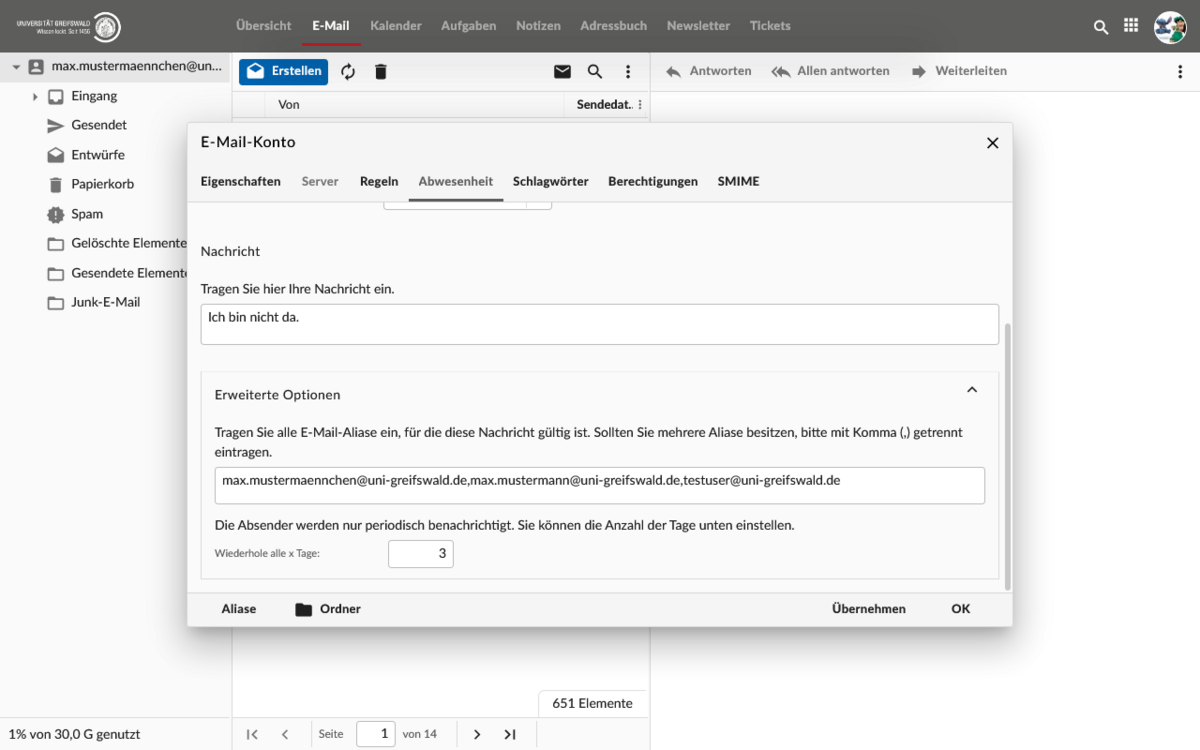Viewport: 1200px width, 750px height.
Task: Click the envelope mark-as-read icon
Action: pyautogui.click(x=562, y=72)
